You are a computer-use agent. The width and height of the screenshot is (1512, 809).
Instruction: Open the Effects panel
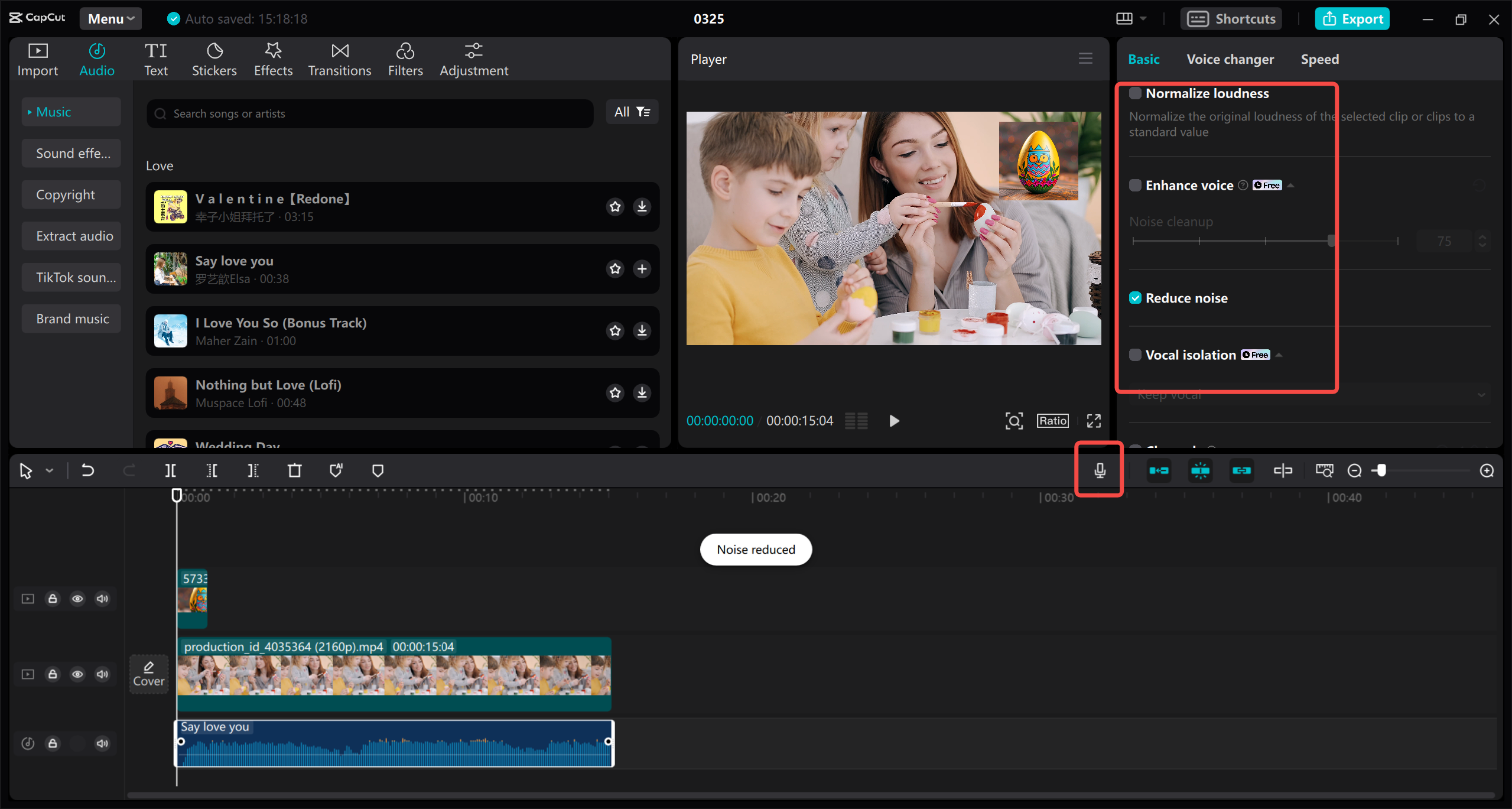pyautogui.click(x=272, y=58)
